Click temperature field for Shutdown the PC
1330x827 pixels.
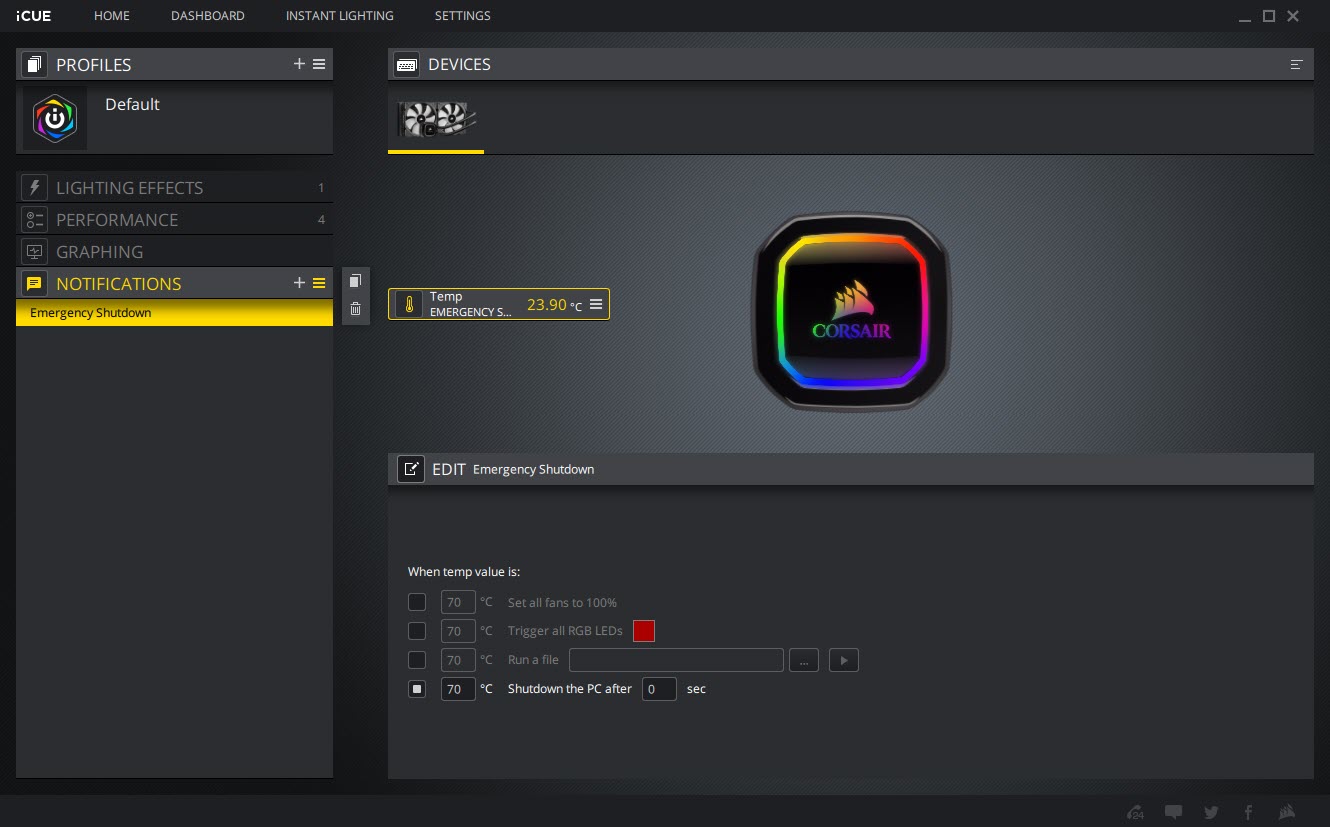pyautogui.click(x=458, y=689)
